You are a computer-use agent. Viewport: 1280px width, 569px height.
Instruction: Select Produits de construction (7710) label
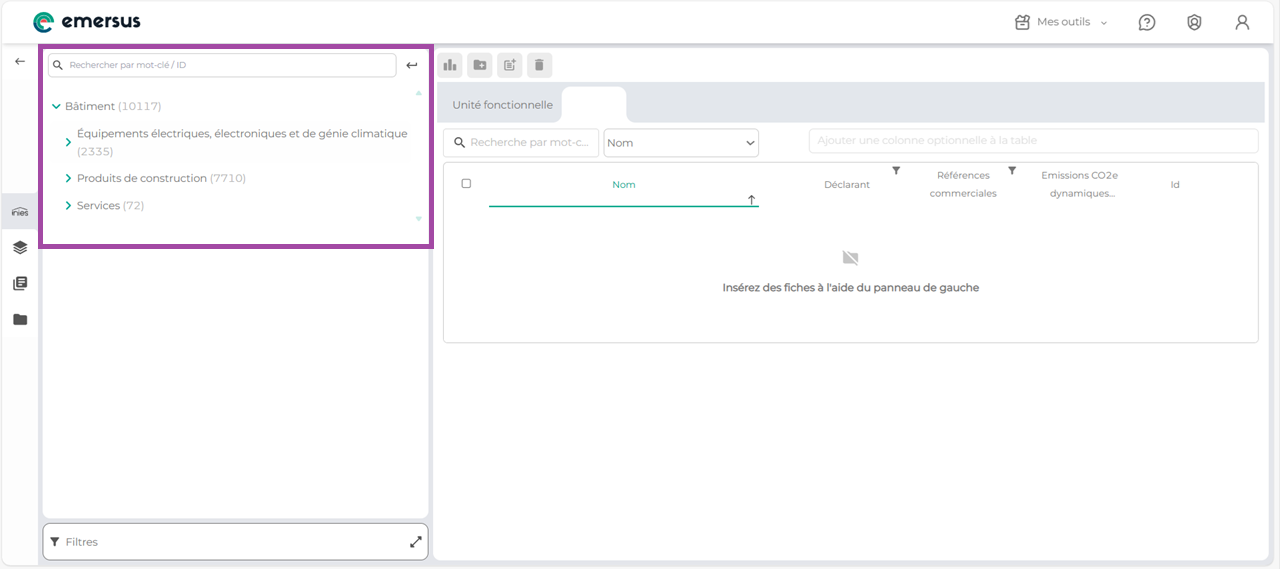click(161, 178)
